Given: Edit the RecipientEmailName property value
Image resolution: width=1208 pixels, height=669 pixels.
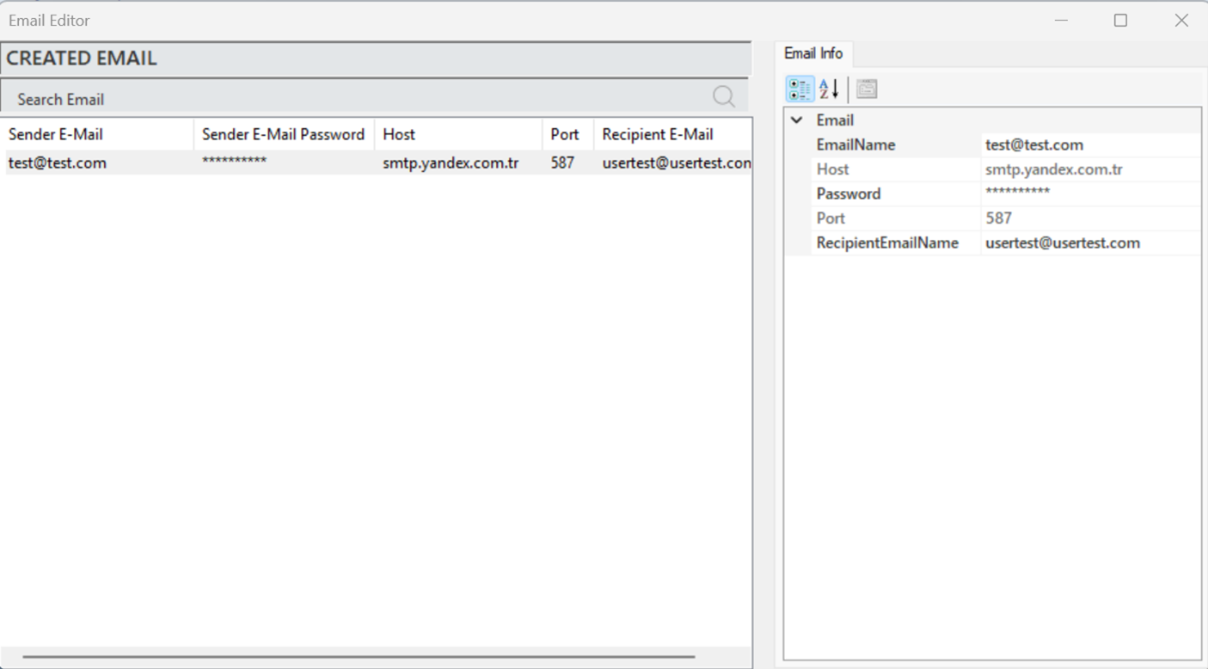Looking at the screenshot, I should [x=1090, y=243].
